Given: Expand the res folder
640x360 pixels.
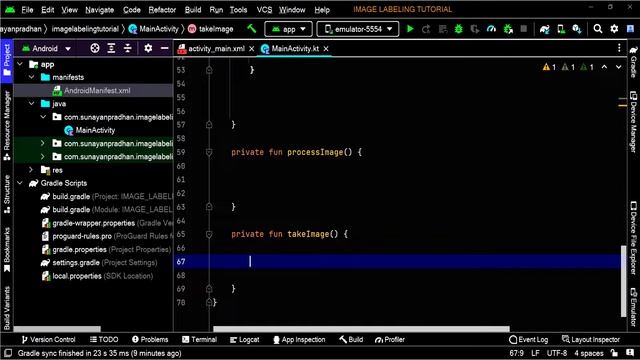Looking at the screenshot, I should [x=31, y=170].
